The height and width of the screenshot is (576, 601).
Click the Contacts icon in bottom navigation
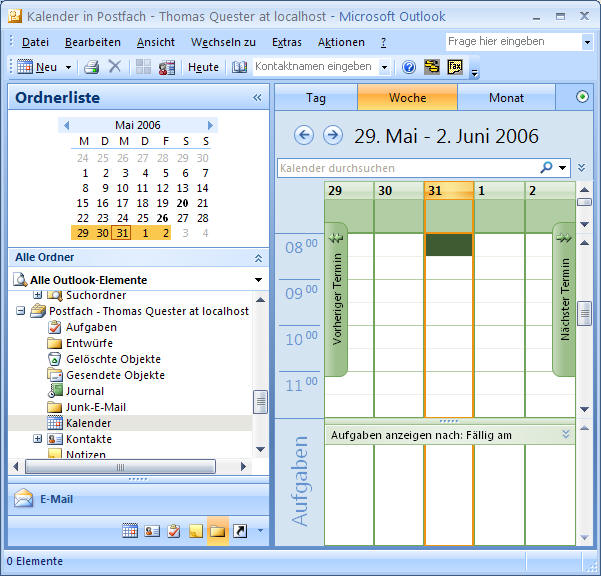[x=152, y=531]
